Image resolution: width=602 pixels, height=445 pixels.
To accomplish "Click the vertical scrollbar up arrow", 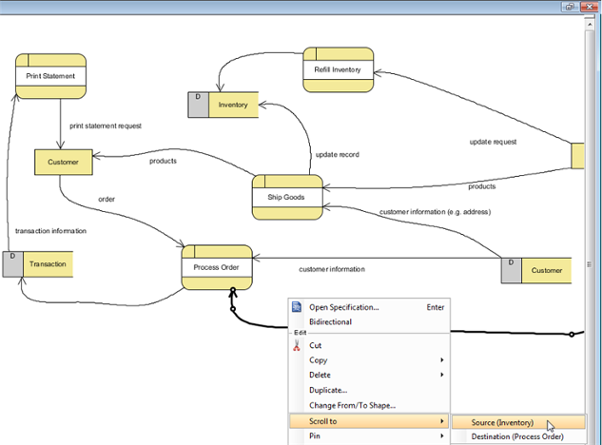I will click(x=590, y=24).
